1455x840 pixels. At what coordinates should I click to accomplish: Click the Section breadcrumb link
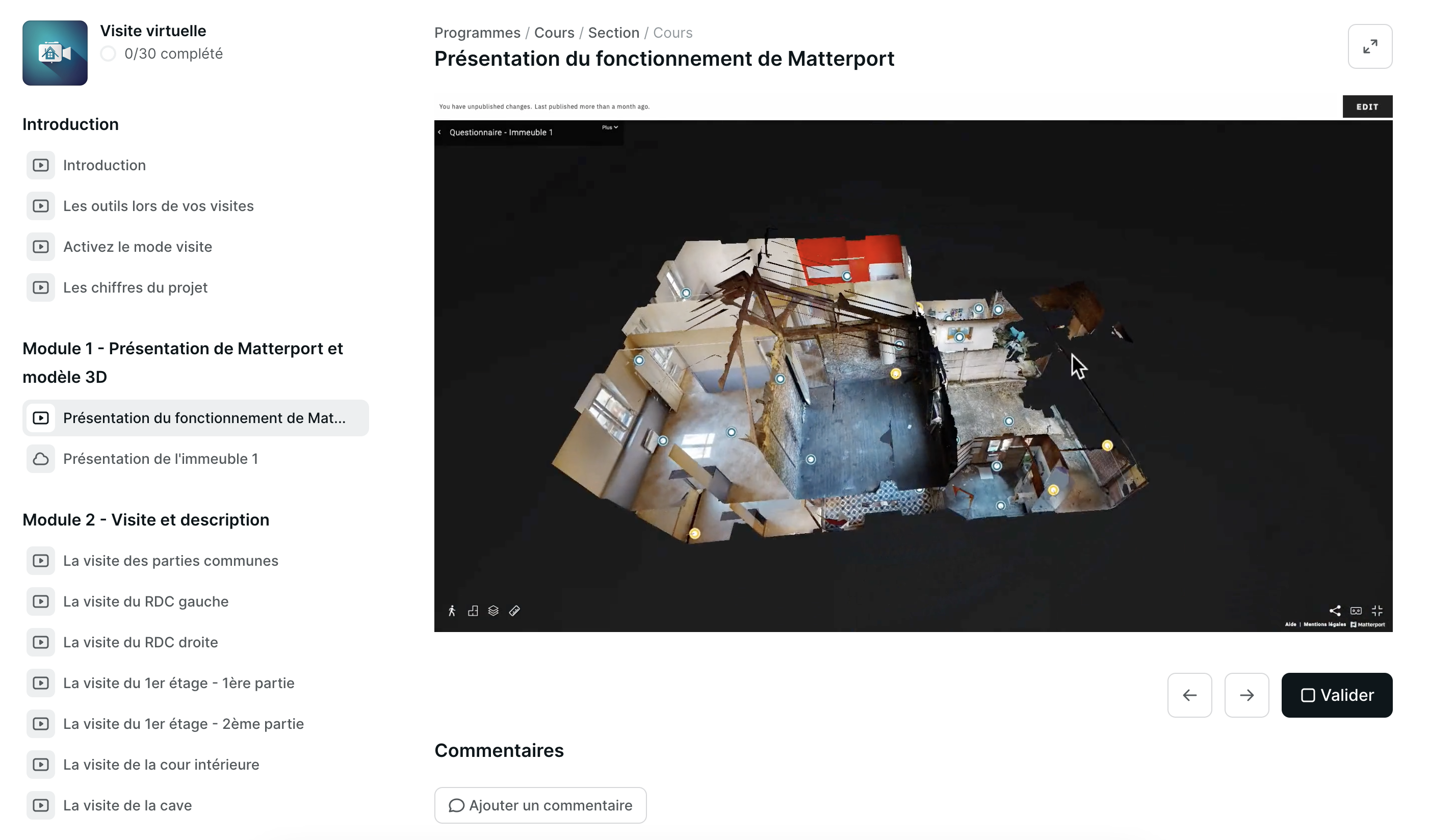coord(613,33)
